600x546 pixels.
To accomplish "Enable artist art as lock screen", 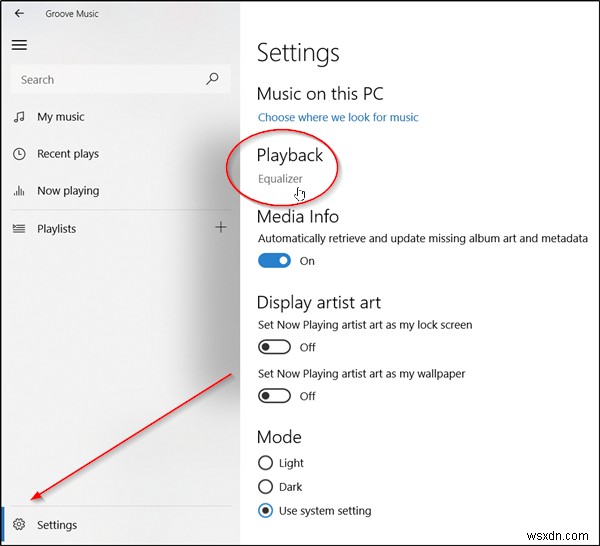I will [x=274, y=347].
